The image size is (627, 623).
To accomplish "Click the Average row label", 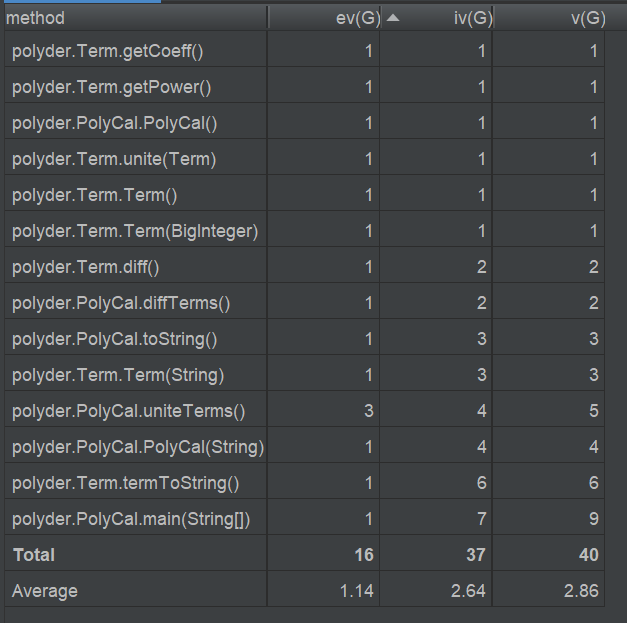I will point(45,591).
